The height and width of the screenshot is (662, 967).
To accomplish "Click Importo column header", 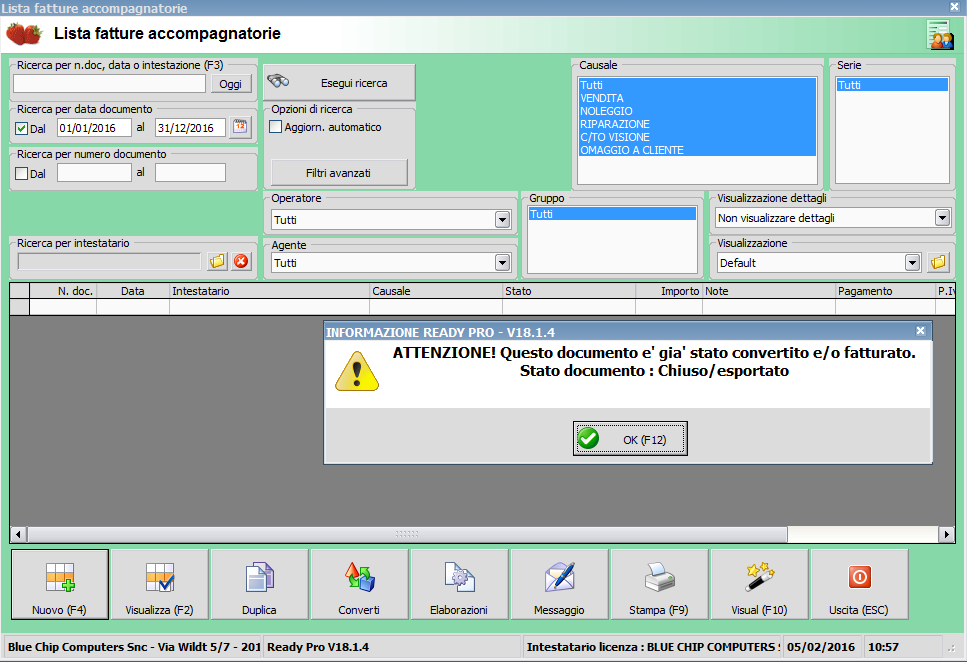I will 669,291.
